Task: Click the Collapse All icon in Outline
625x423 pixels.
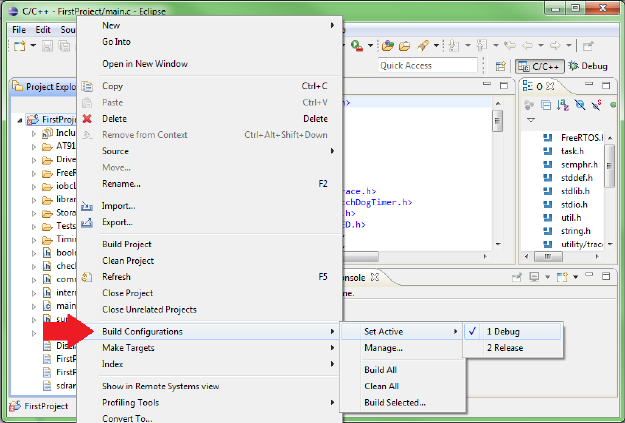Action: (546, 105)
